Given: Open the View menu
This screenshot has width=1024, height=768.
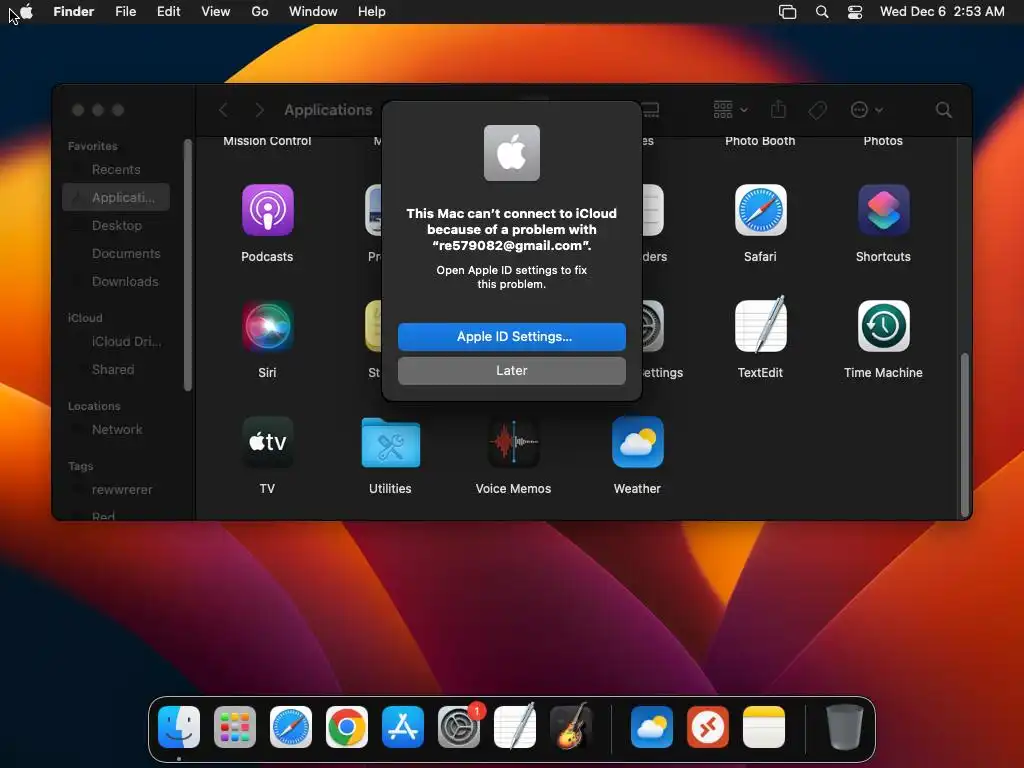Looking at the screenshot, I should pos(216,12).
